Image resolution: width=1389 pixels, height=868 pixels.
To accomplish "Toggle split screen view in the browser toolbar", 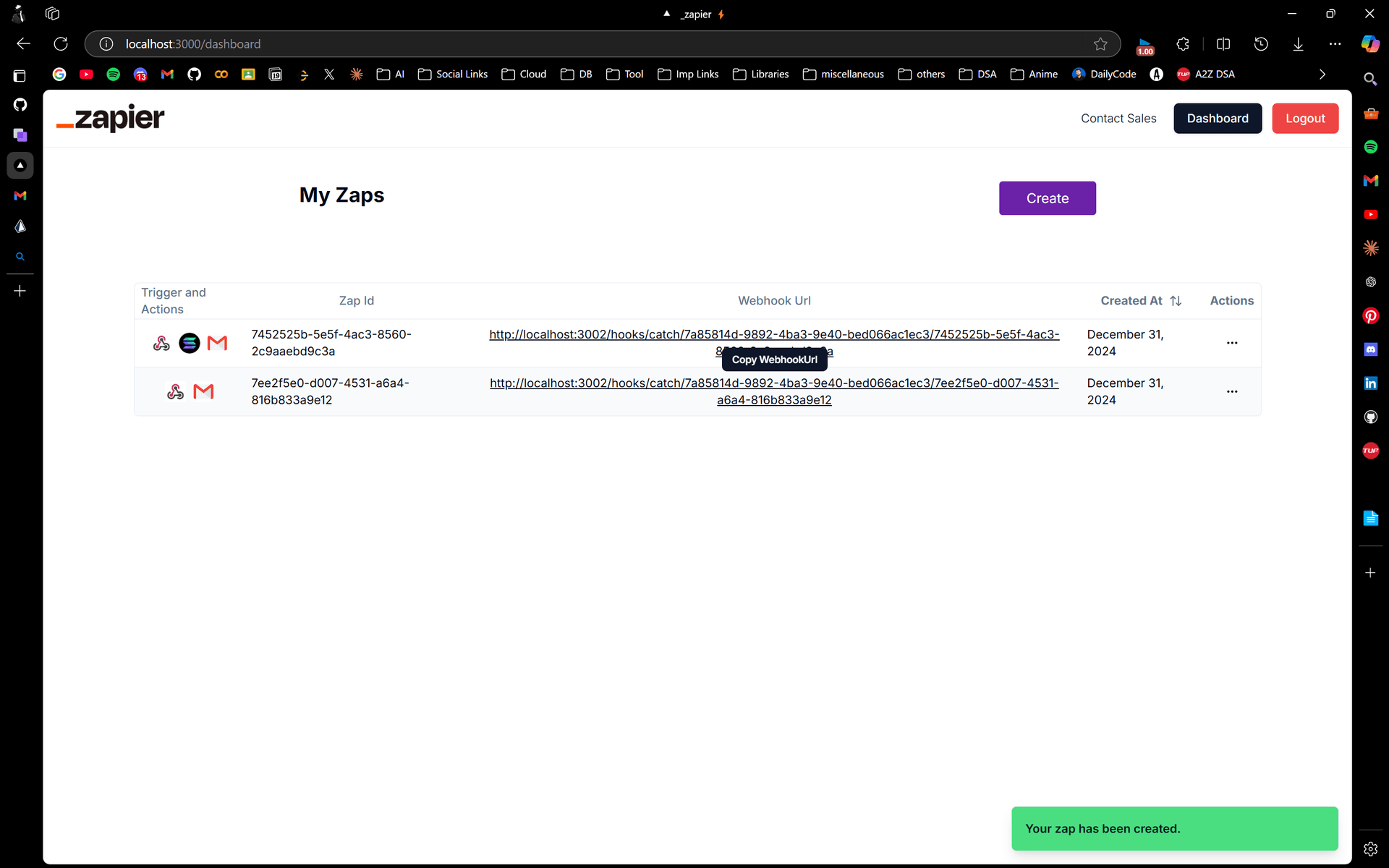I will coord(1223,44).
